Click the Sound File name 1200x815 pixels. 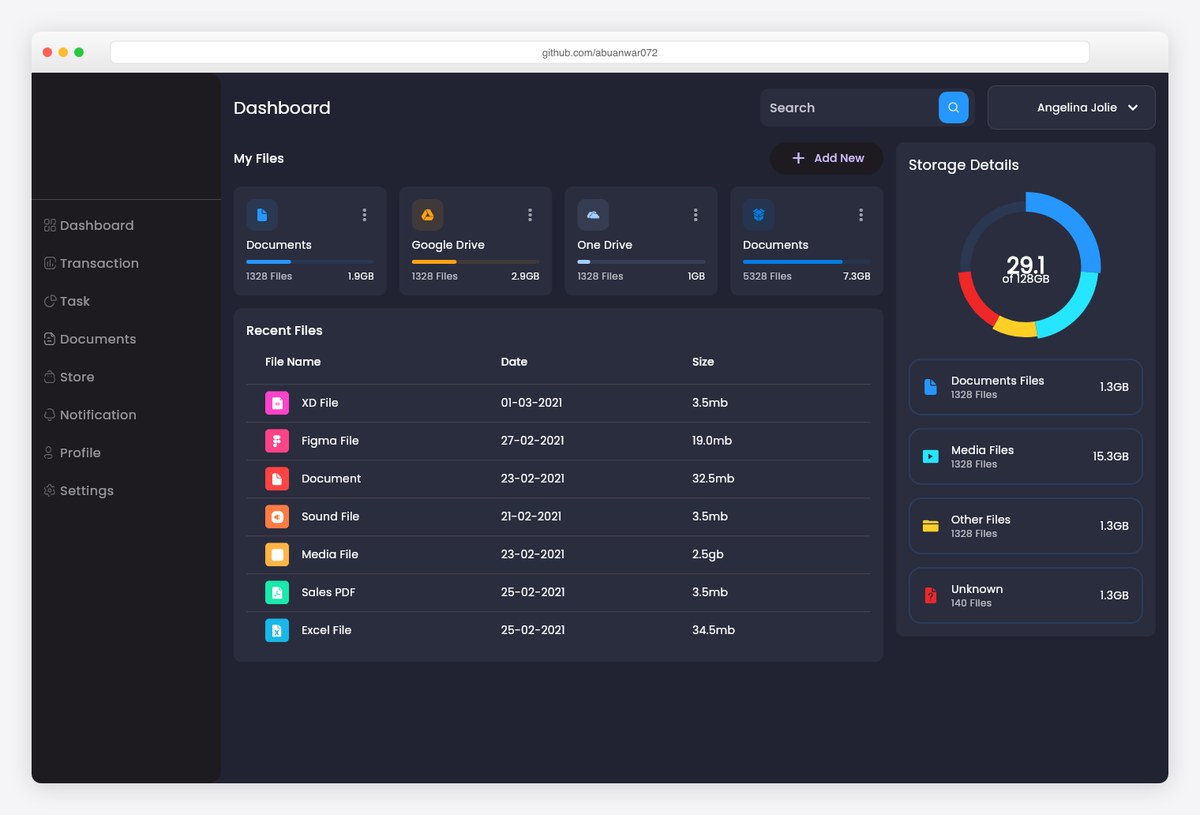click(x=330, y=517)
